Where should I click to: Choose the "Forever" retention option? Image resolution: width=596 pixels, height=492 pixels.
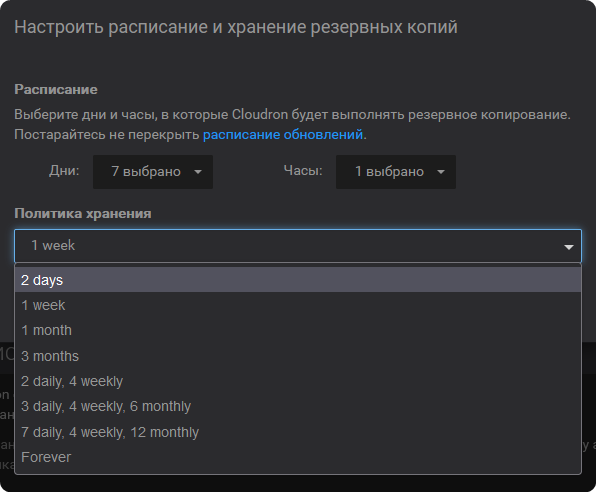(x=298, y=457)
